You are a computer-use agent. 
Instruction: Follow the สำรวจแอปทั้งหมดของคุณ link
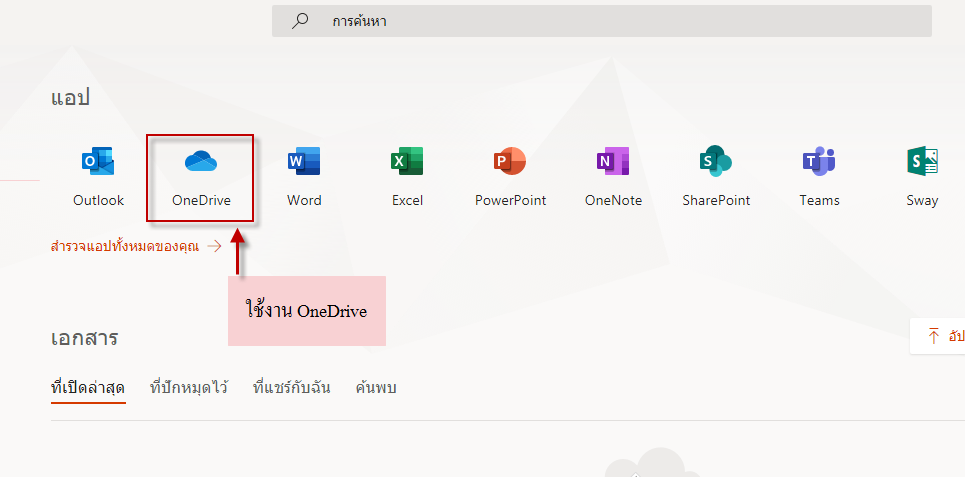click(136, 247)
